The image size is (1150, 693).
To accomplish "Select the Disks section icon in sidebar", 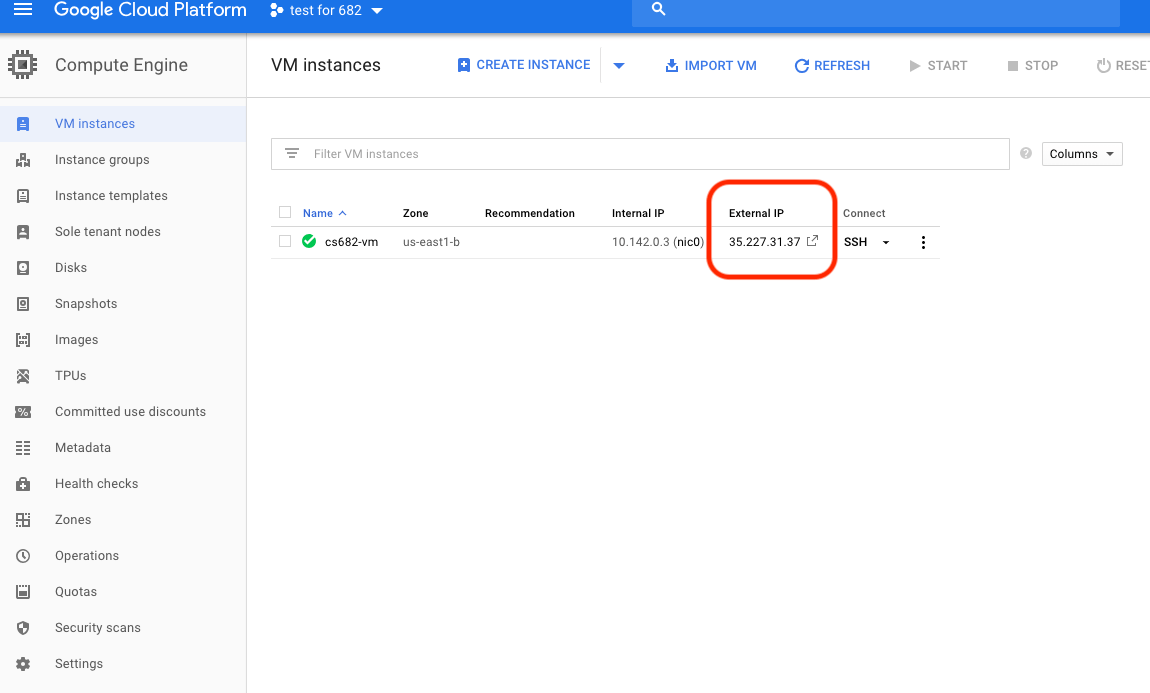I will [x=23, y=267].
